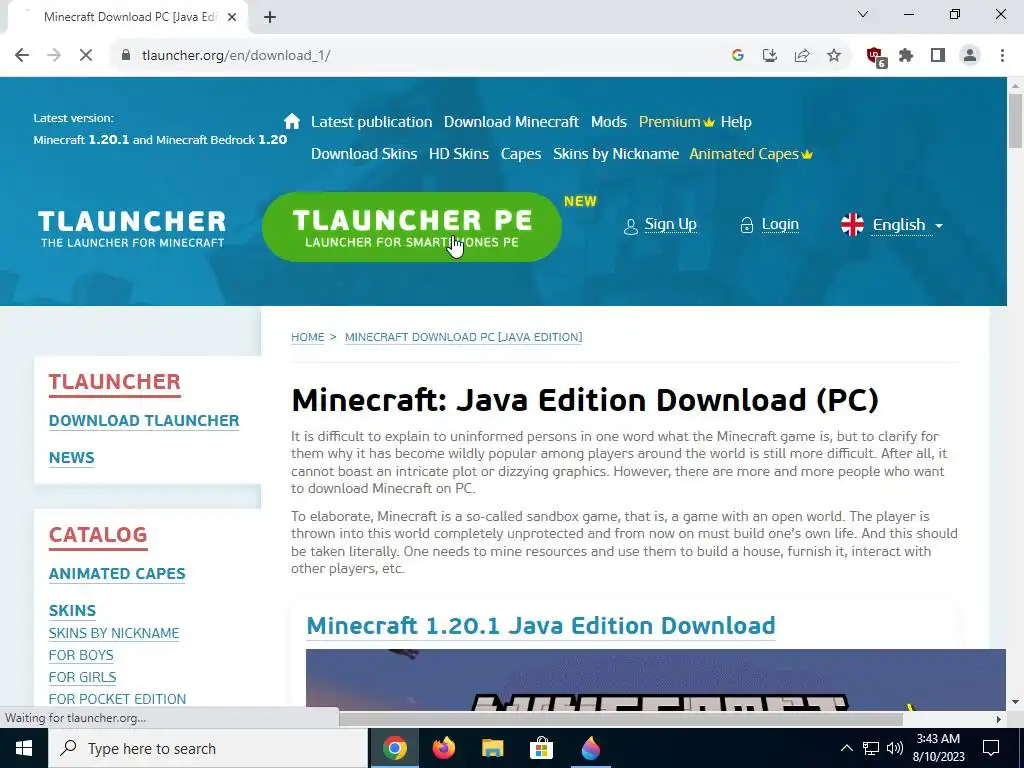Click the install app icon in address bar
The width and height of the screenshot is (1024, 768).
click(x=770, y=56)
